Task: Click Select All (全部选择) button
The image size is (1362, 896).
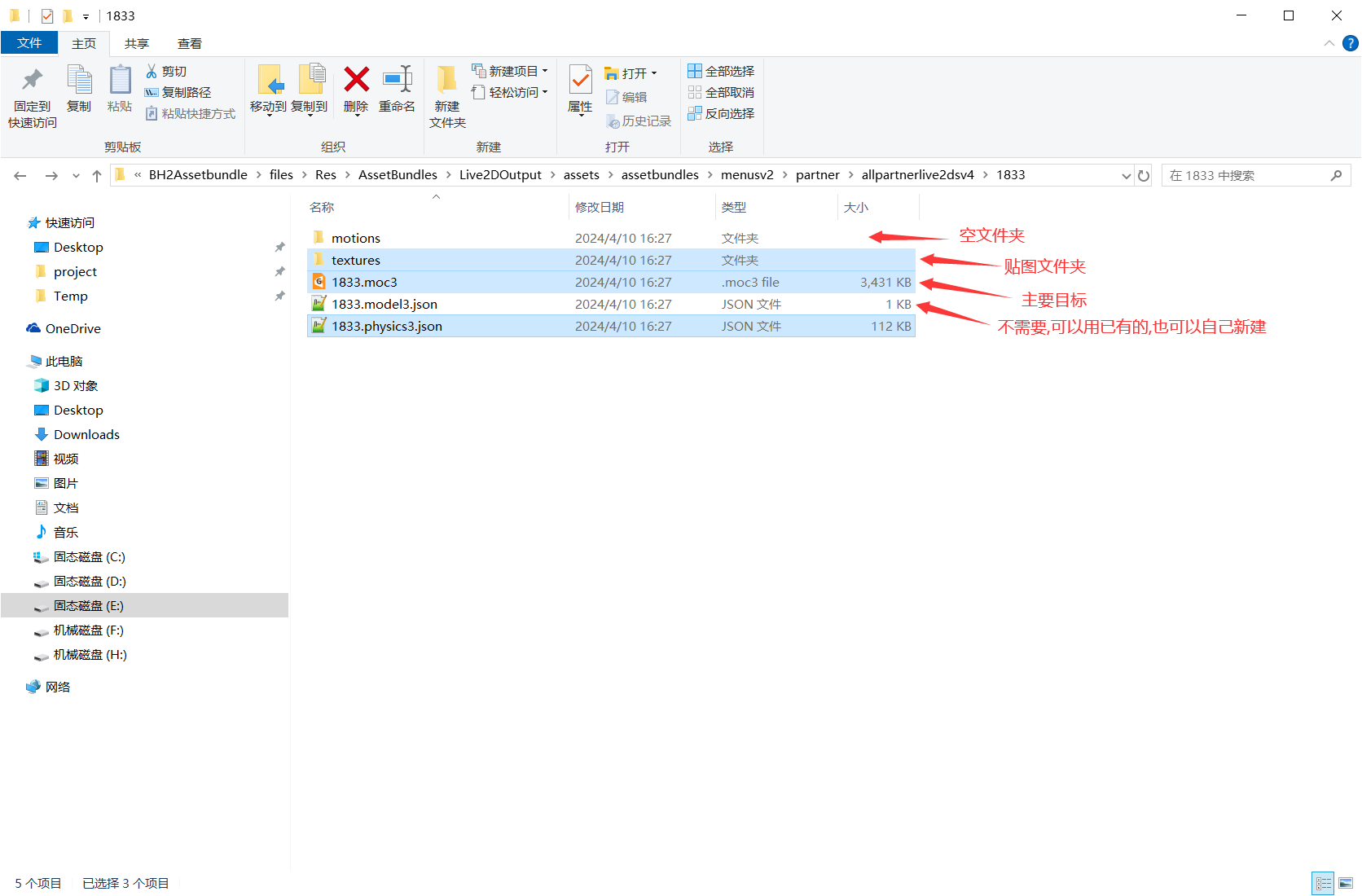Action: 722,71
